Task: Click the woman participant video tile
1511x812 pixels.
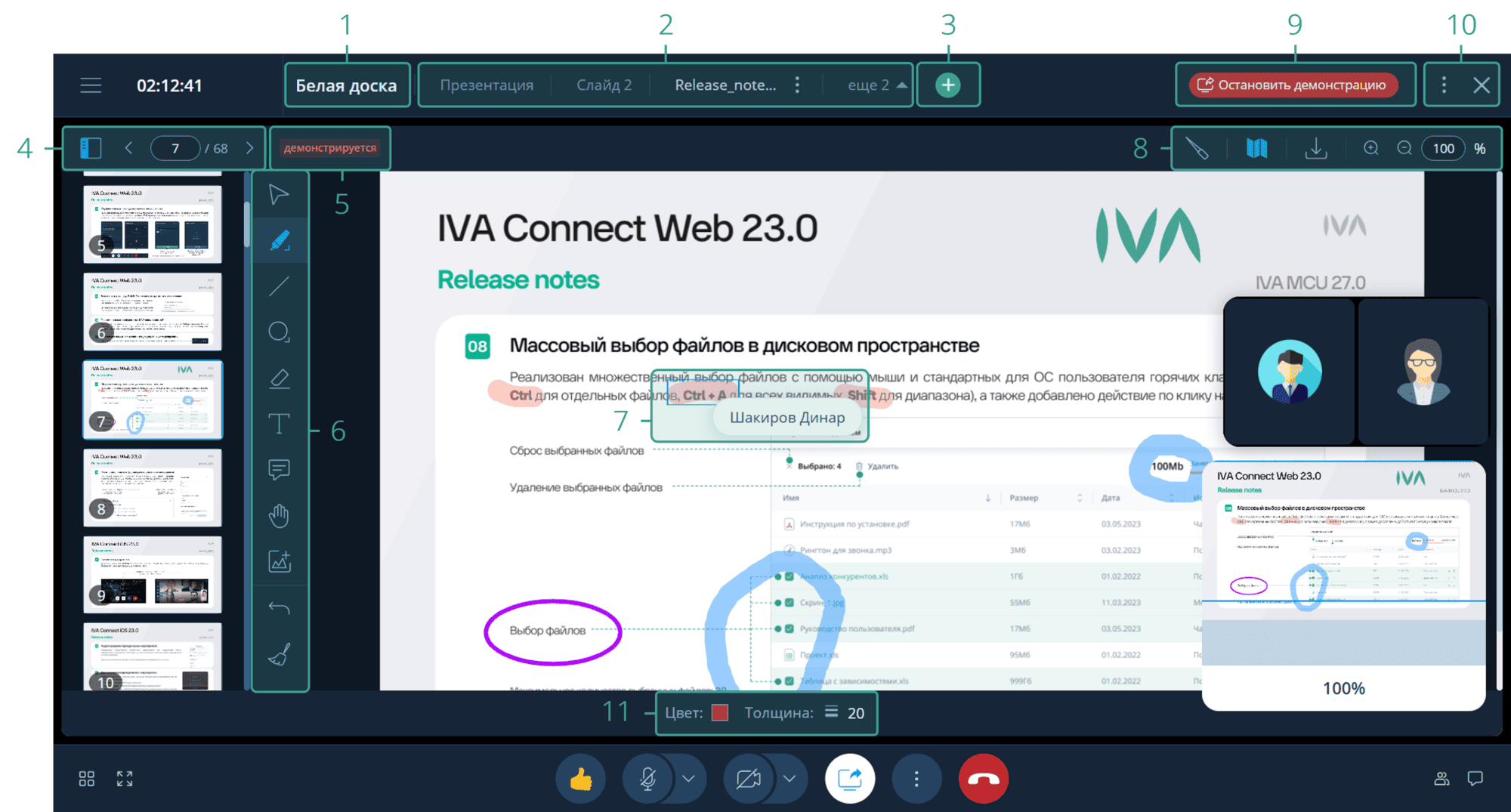Action: pos(1423,371)
